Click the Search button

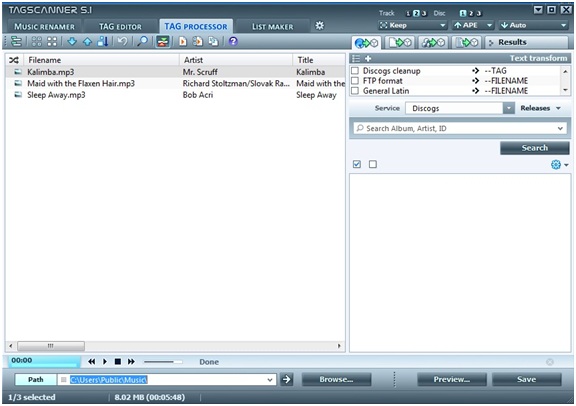pyautogui.click(x=534, y=148)
